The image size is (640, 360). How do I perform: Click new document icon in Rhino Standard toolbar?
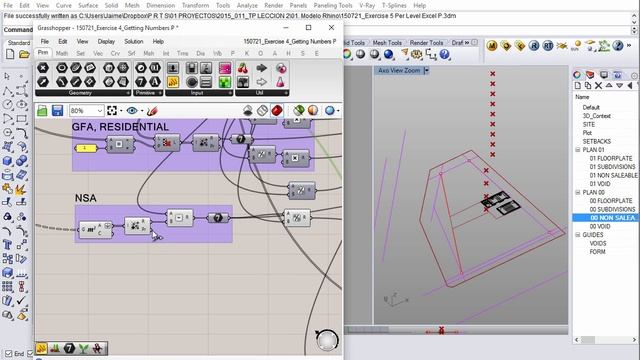(x=10, y=54)
